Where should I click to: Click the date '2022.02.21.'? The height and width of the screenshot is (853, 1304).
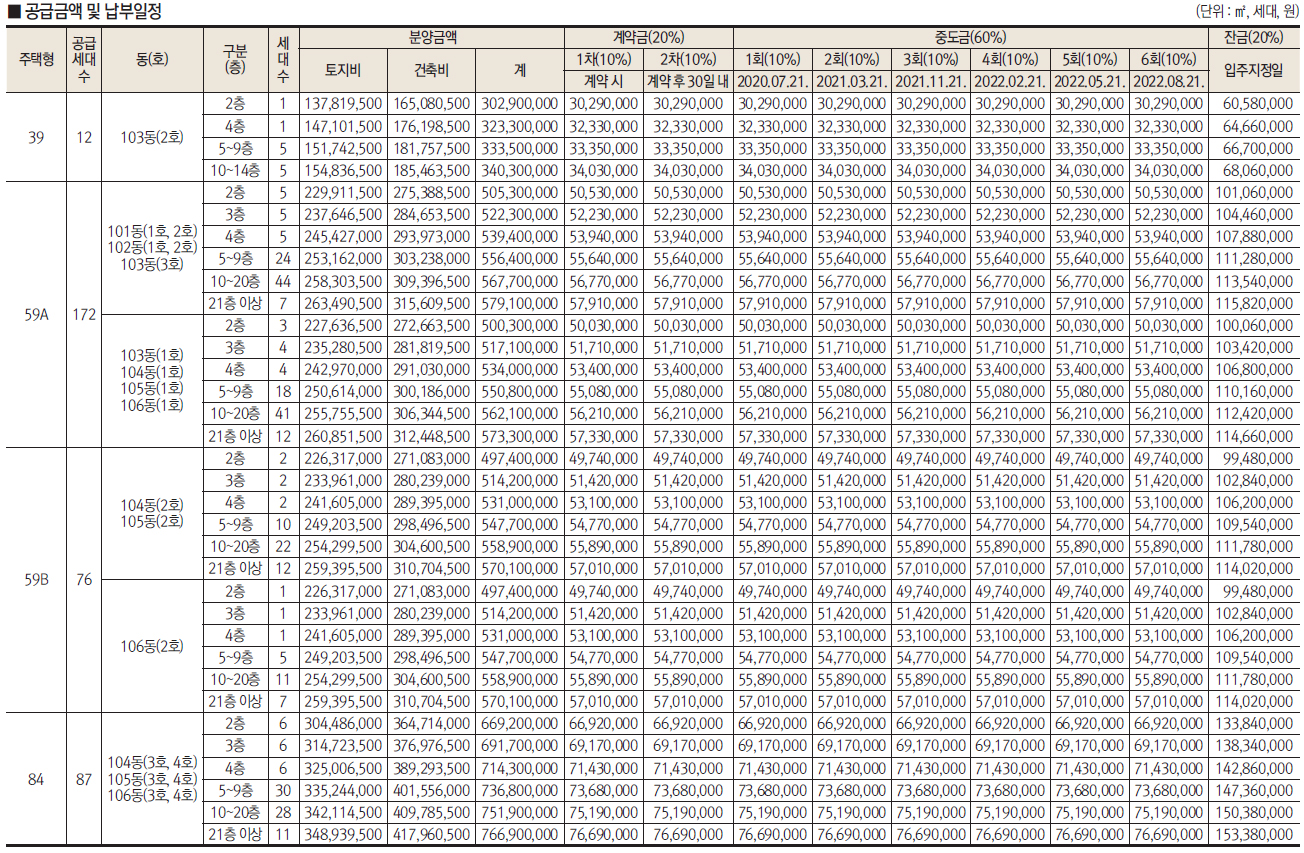[x=1010, y=81]
